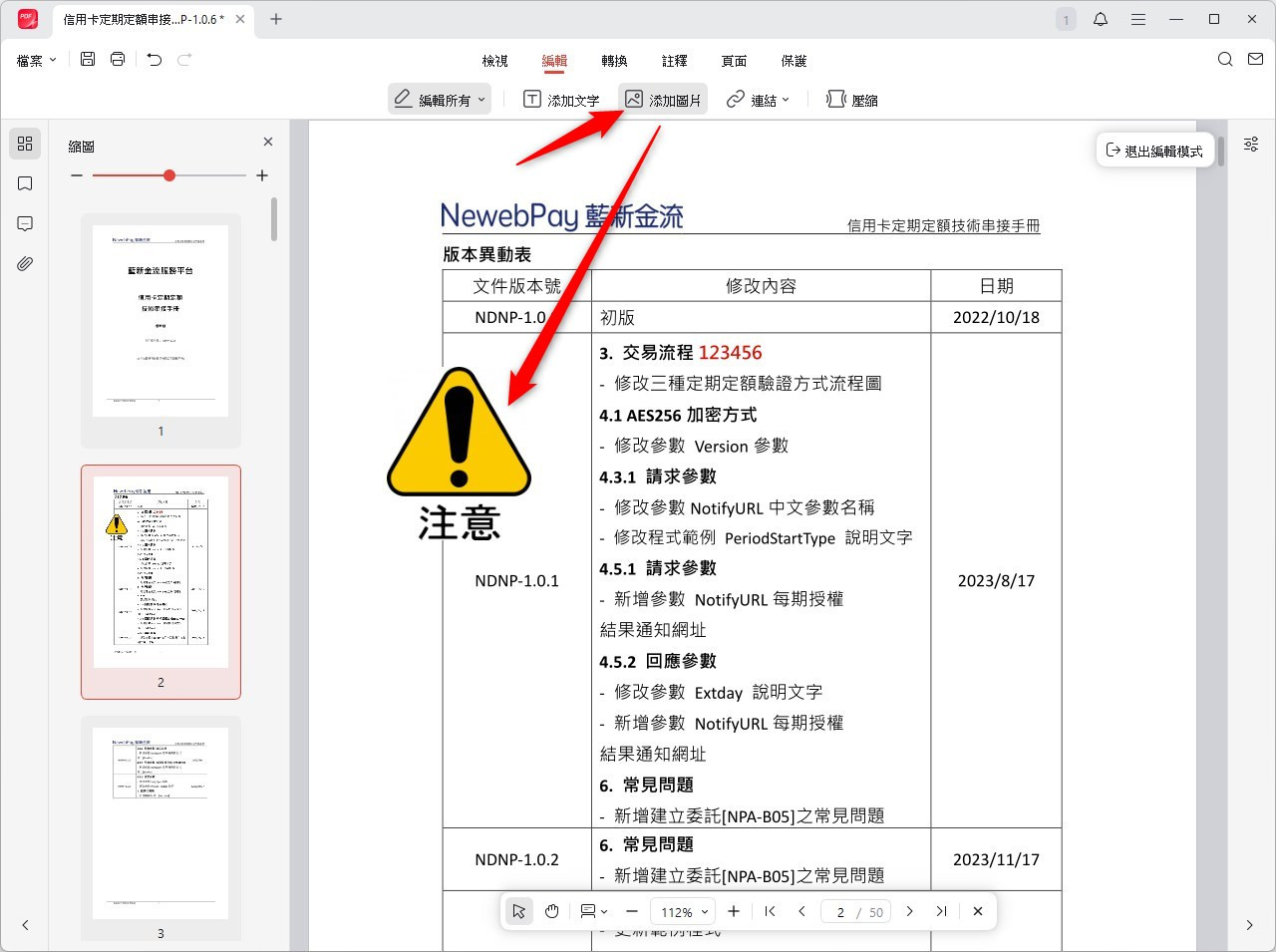
Task: Zoom in with the plus button in bottom bar
Action: pyautogui.click(x=734, y=911)
